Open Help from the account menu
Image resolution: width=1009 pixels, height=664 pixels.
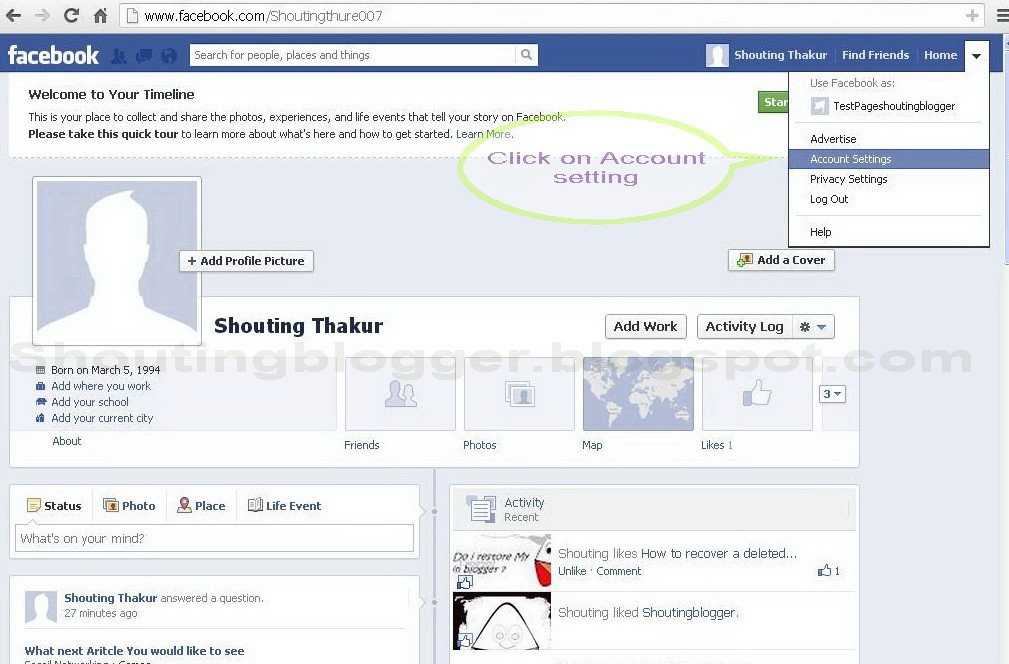889,232
